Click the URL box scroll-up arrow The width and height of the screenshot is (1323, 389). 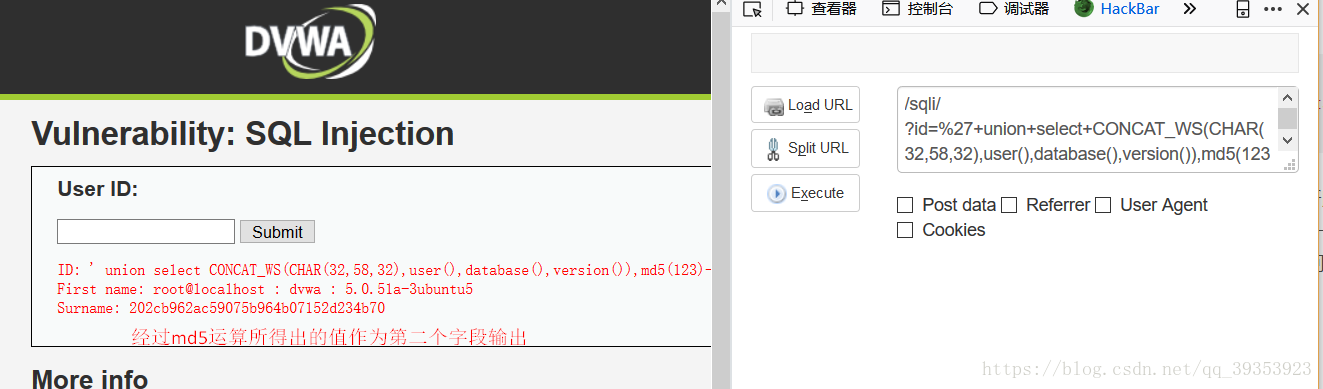(1288, 97)
